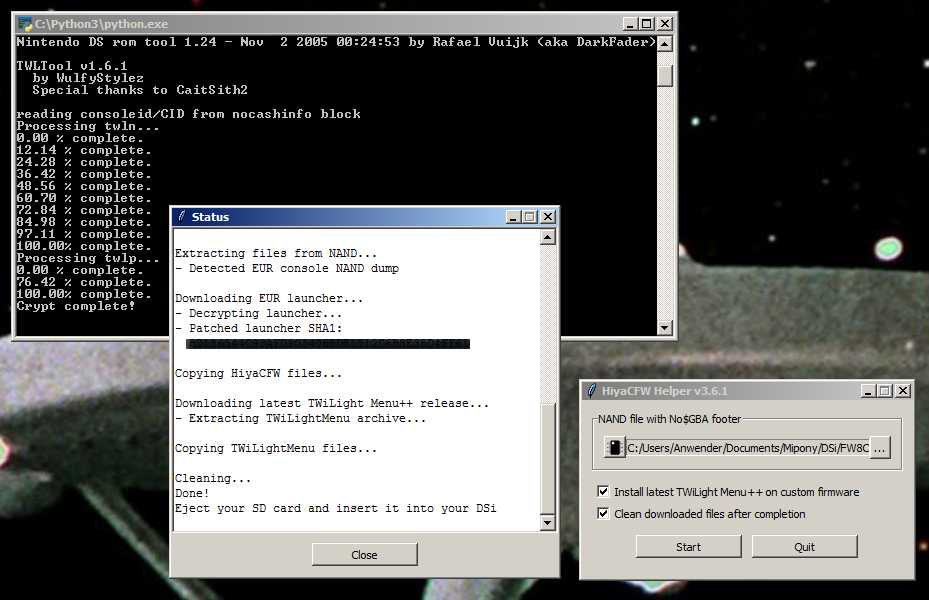Click 'Processing twln...' console line
Image resolution: width=929 pixels, height=600 pixels.
(x=88, y=126)
